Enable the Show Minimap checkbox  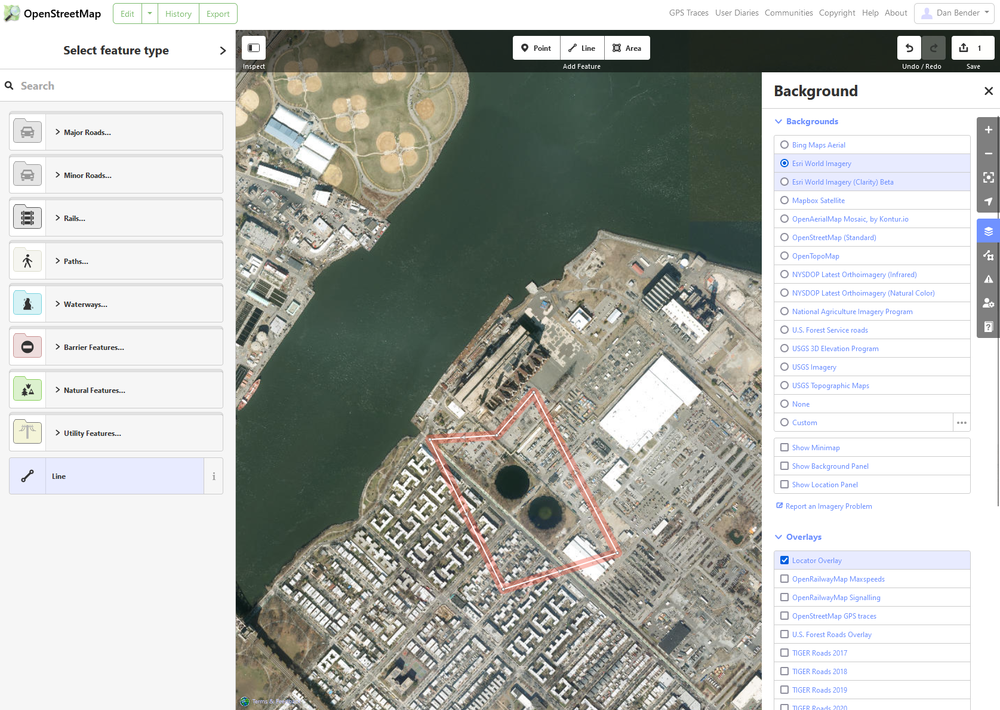(785, 448)
